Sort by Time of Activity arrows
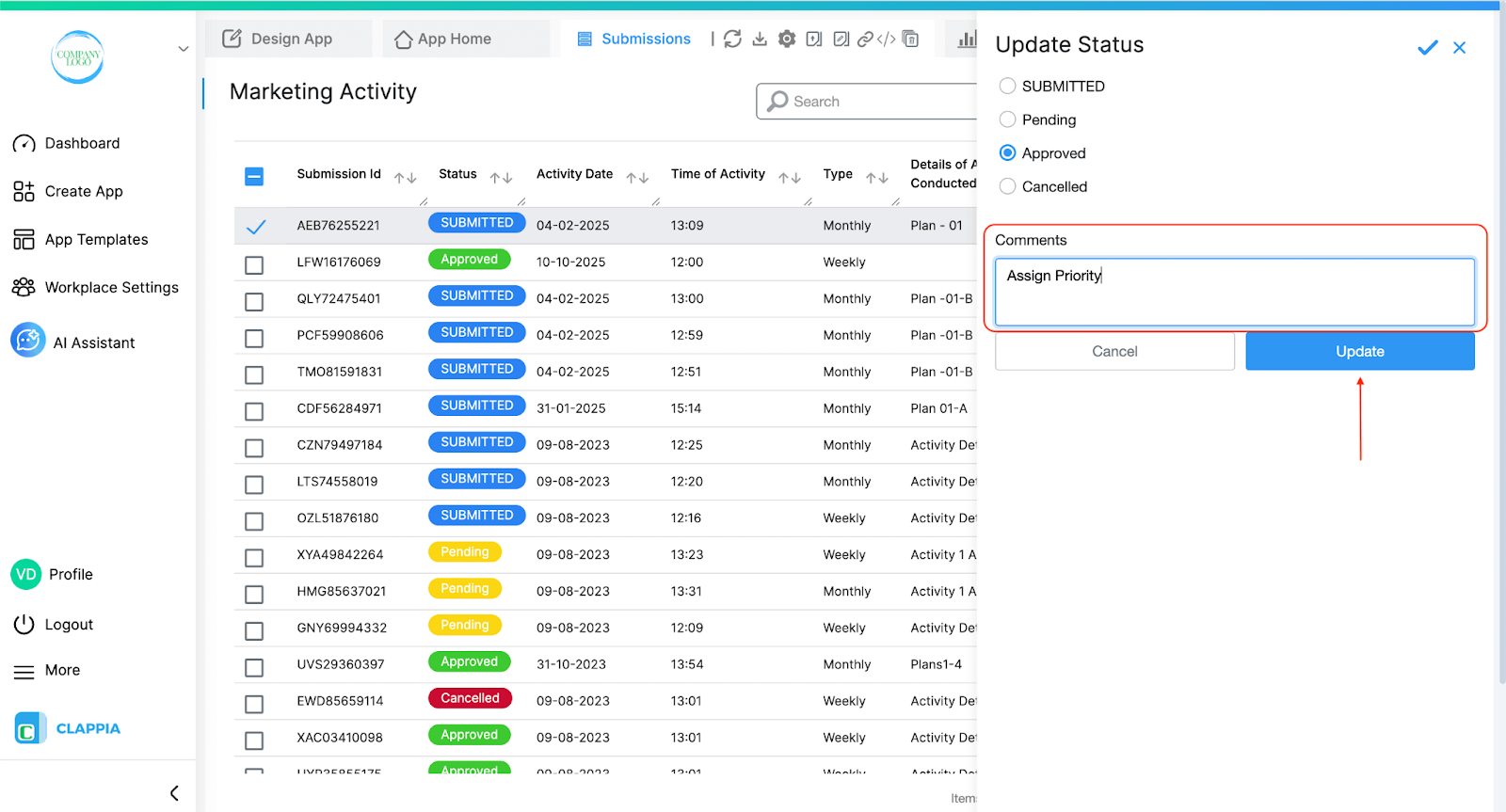This screenshot has width=1506, height=812. [790, 177]
